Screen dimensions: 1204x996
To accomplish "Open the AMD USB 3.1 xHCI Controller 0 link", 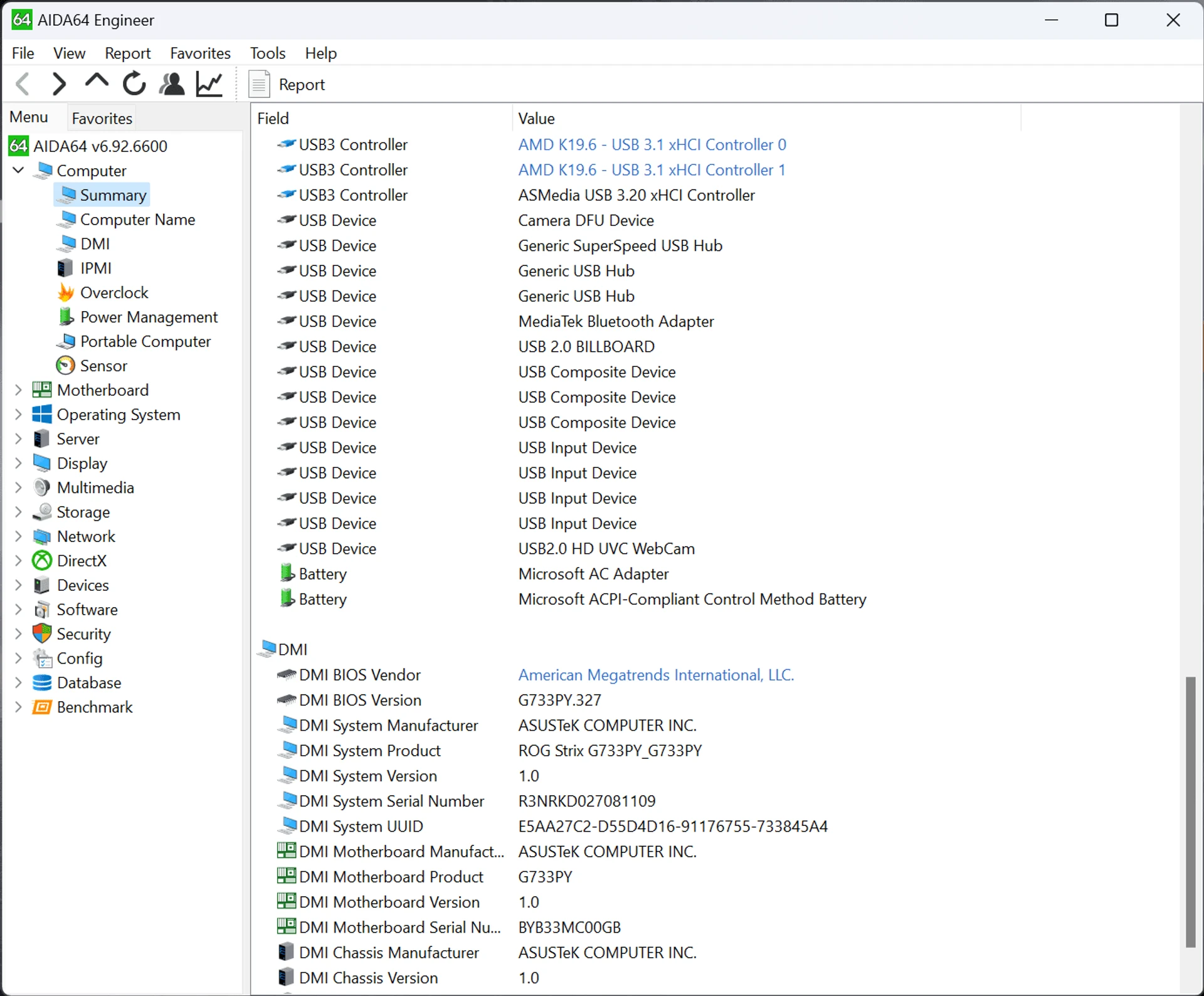I will [652, 145].
